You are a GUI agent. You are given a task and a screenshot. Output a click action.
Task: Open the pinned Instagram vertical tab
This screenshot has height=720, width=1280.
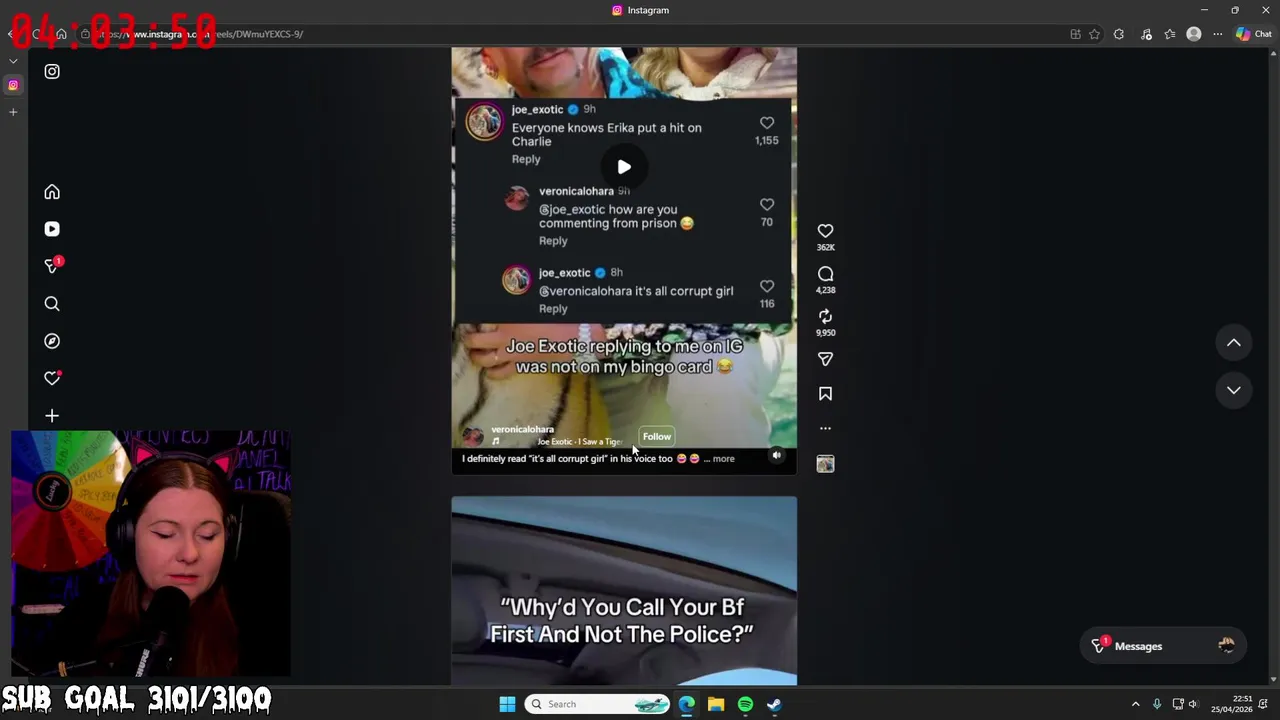pyautogui.click(x=13, y=85)
